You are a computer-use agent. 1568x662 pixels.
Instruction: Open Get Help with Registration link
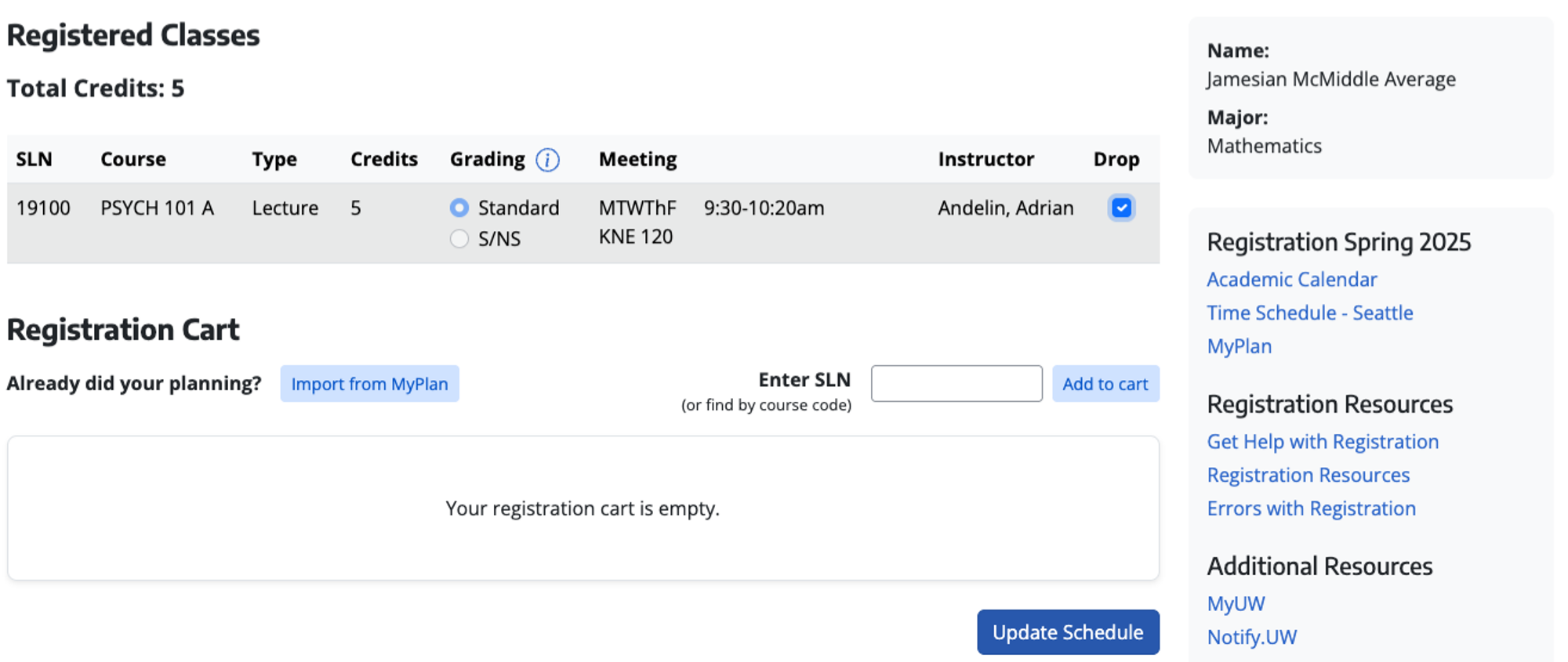(1323, 442)
